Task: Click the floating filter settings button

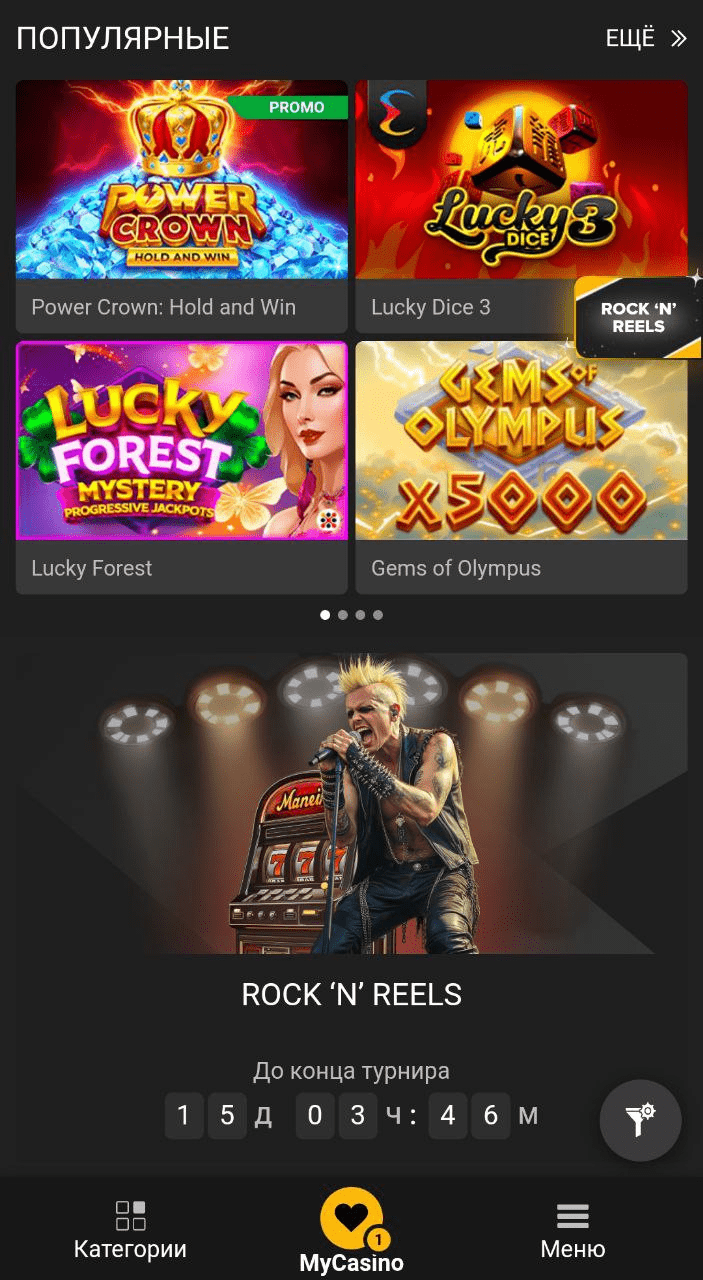Action: (x=640, y=1120)
